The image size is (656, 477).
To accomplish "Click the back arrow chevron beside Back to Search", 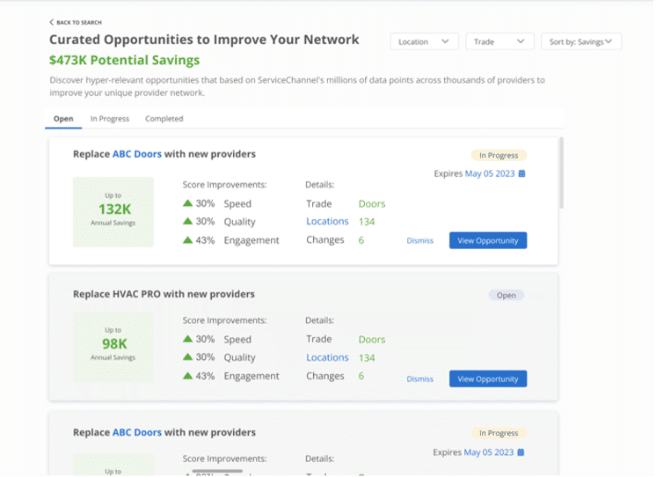I will (52, 22).
